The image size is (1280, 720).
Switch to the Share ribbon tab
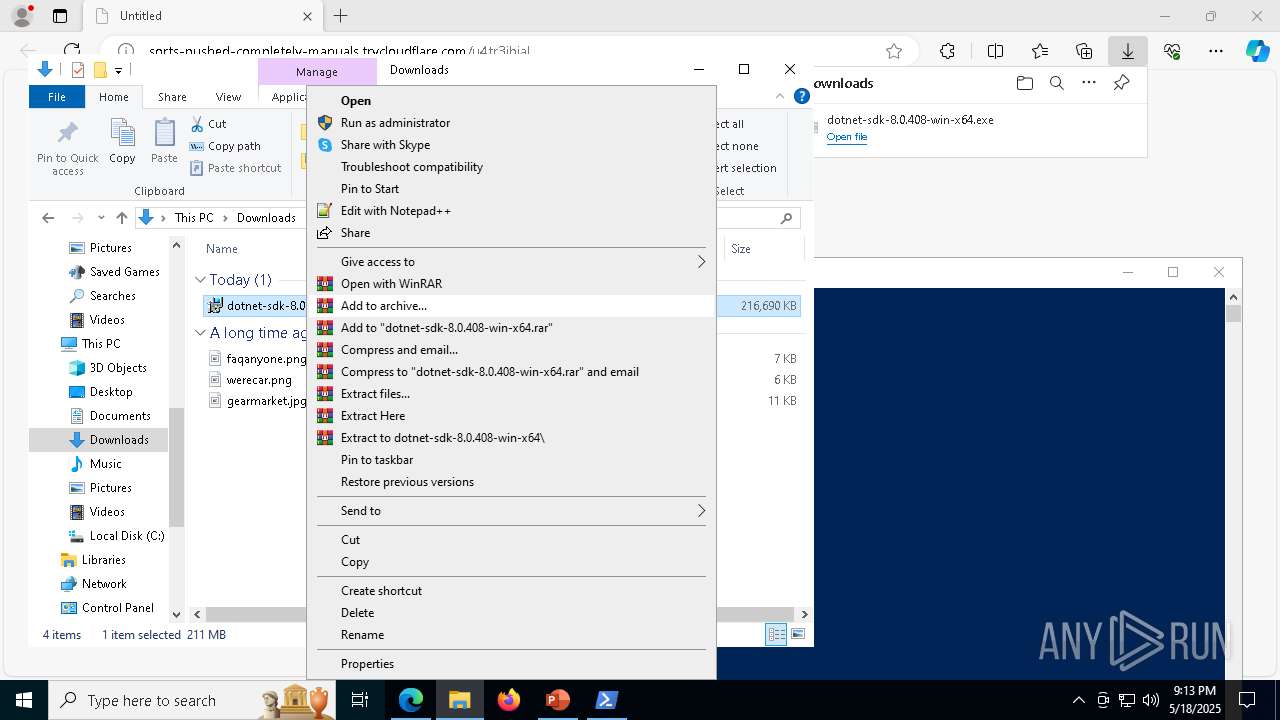point(172,97)
